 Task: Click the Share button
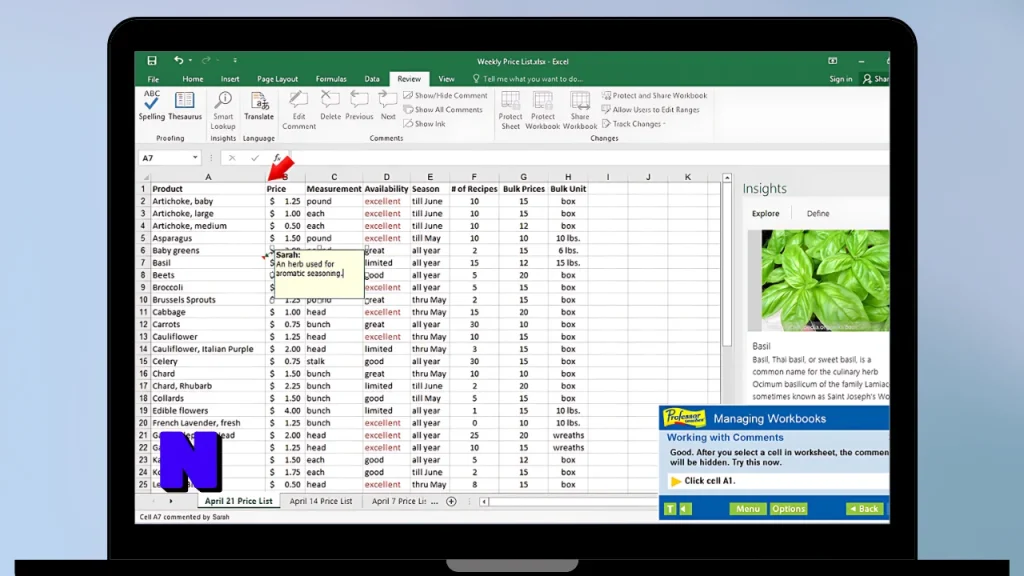point(876,79)
